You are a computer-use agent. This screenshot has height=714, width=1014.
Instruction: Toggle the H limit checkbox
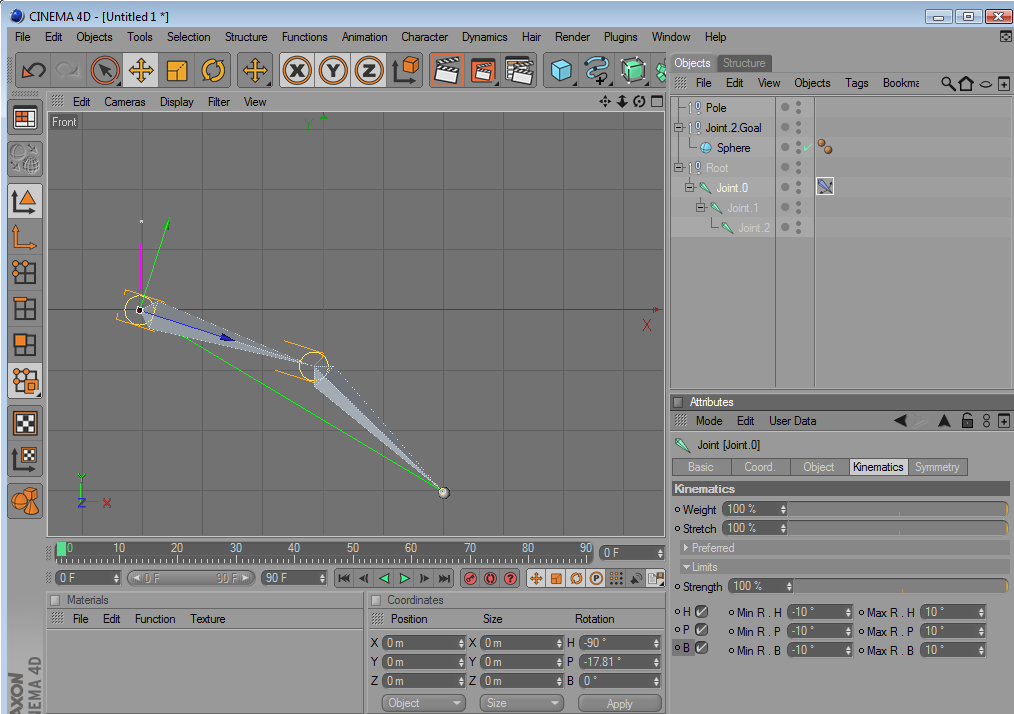pos(702,611)
